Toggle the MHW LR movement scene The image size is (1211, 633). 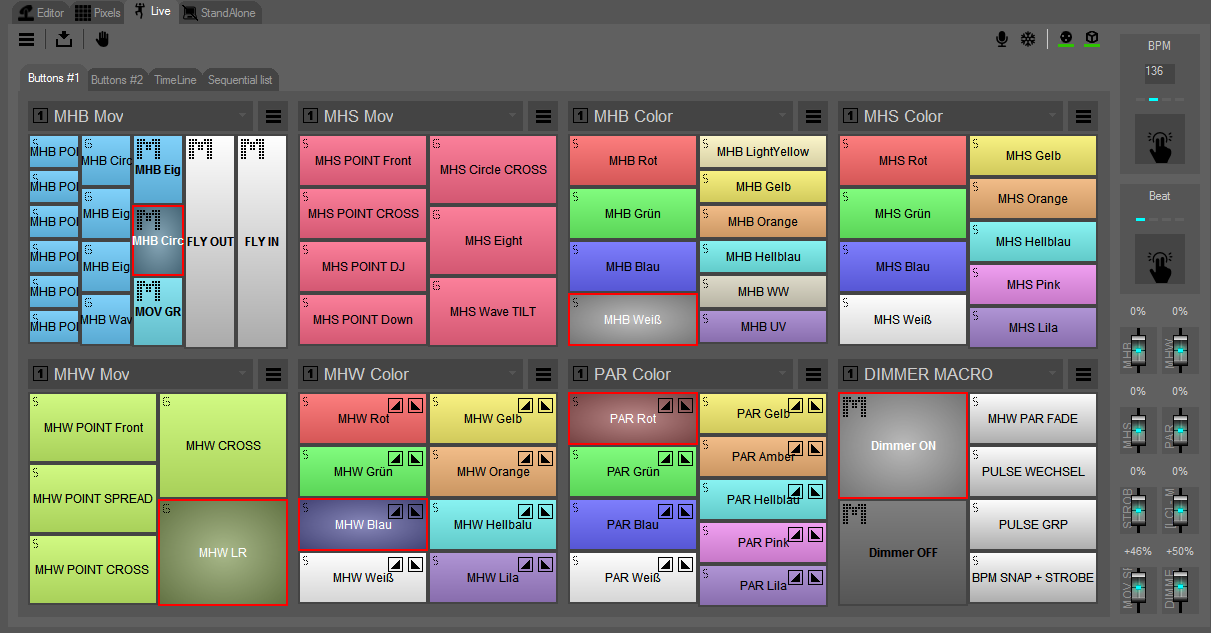click(223, 552)
